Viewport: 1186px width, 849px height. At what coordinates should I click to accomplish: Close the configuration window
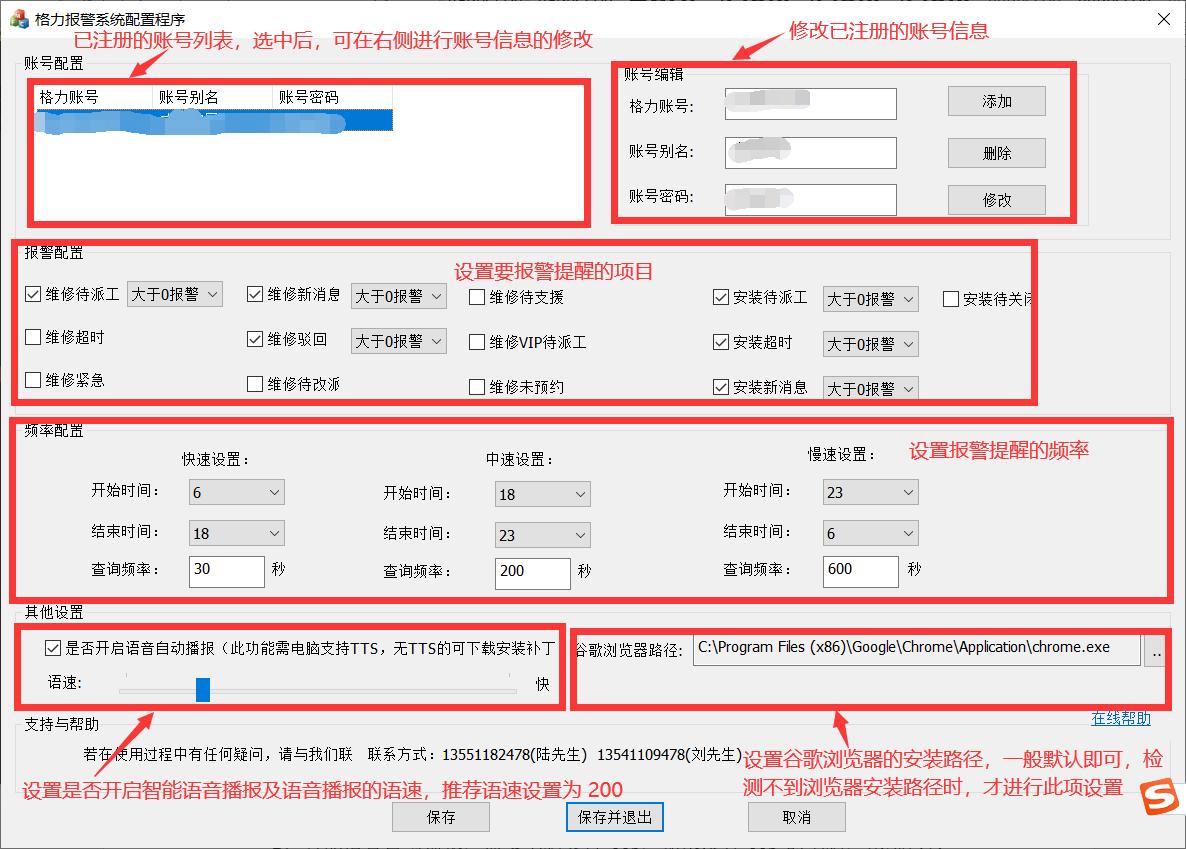click(x=1163, y=19)
